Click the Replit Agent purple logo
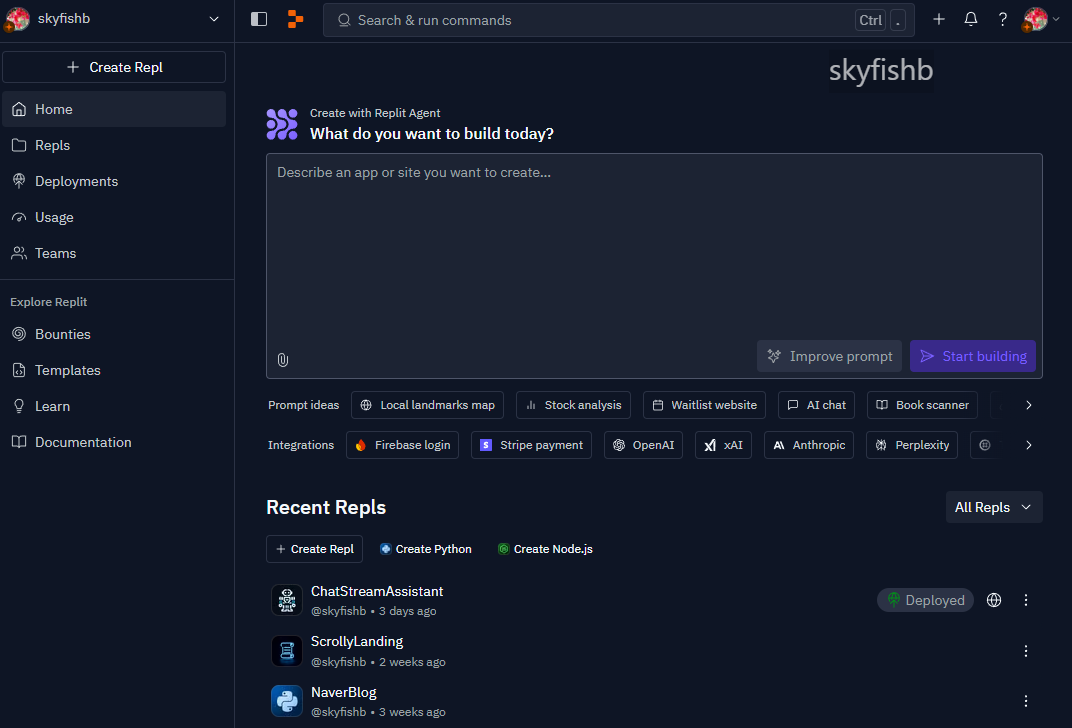Viewport: 1072px width, 728px height. 282,124
